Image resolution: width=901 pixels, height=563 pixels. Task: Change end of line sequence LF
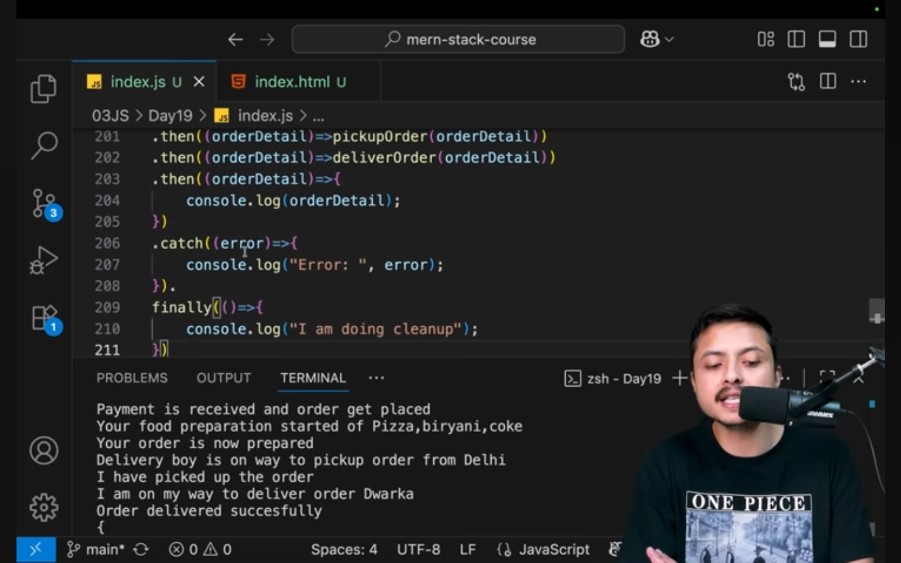467,550
